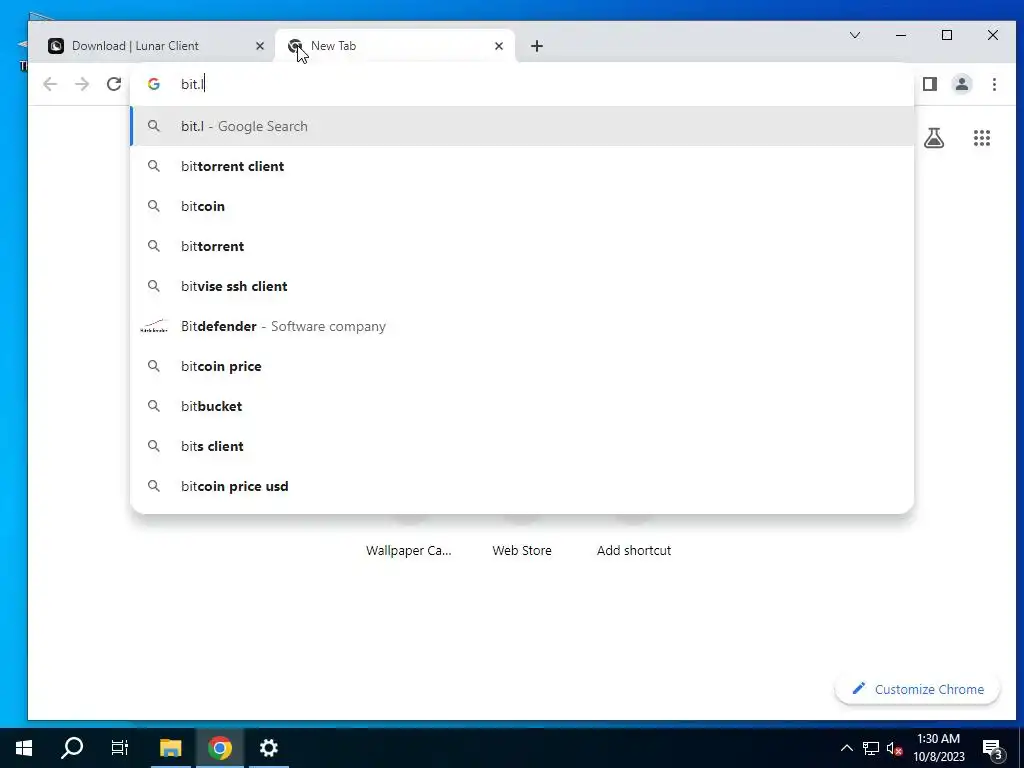The width and height of the screenshot is (1024, 768).
Task: Click the search icon beside 'bitcoin'
Action: click(x=153, y=206)
